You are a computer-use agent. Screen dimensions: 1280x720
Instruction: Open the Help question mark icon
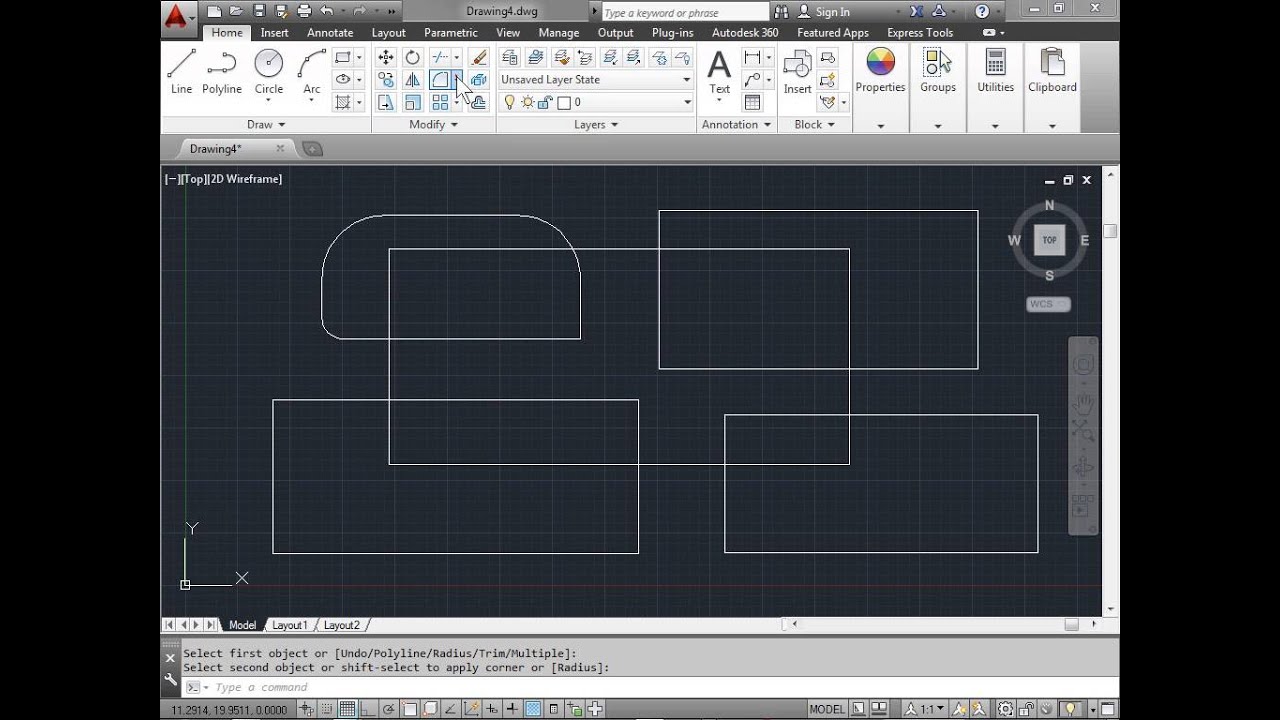pyautogui.click(x=982, y=11)
